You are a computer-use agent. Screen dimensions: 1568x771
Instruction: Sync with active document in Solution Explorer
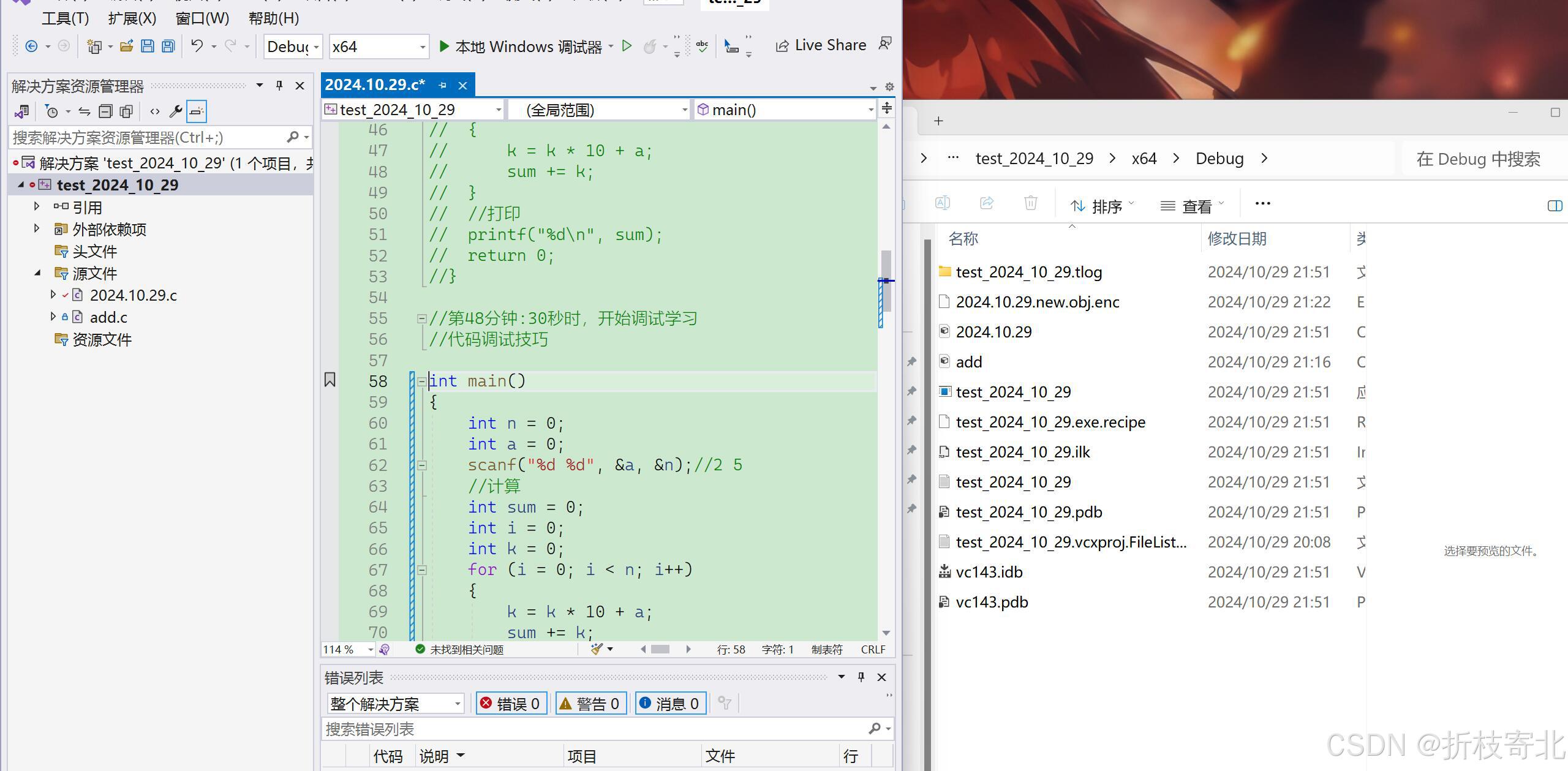85,111
